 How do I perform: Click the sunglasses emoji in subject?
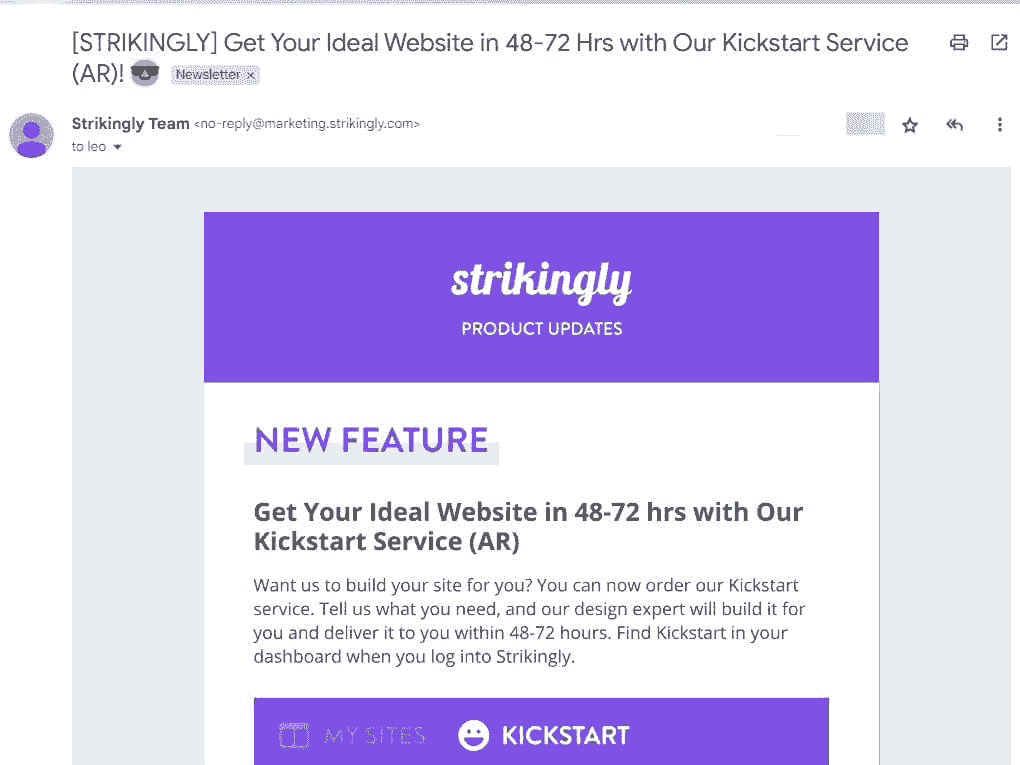coord(145,74)
